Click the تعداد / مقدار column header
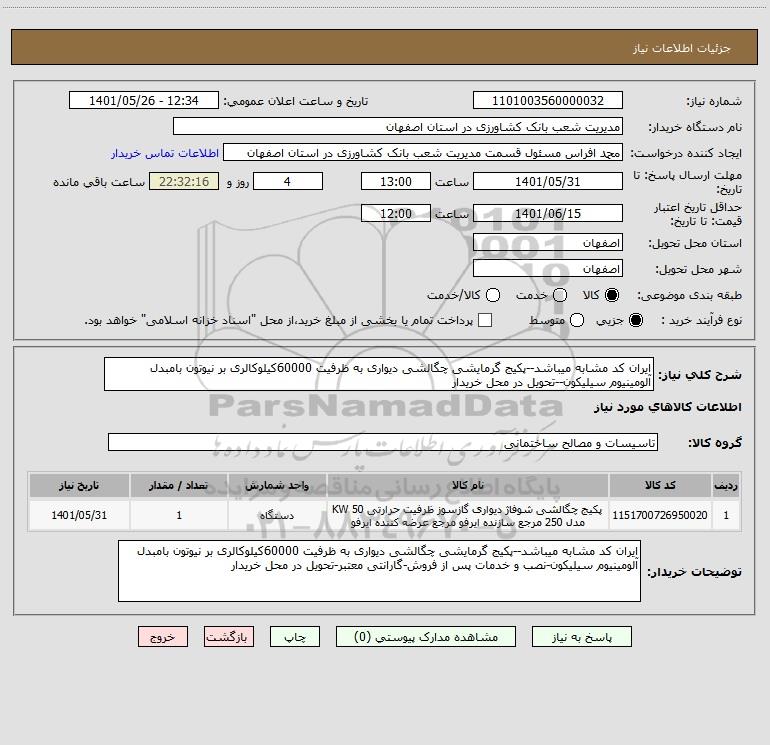770x745 pixels. (x=179, y=485)
